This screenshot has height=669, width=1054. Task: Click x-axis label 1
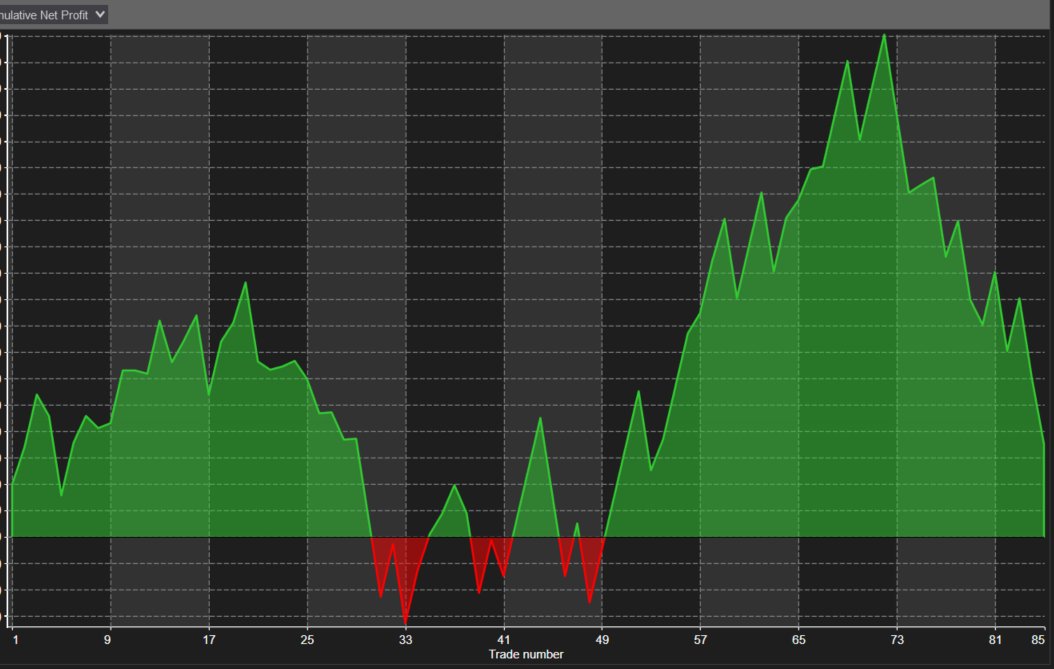pyautogui.click(x=15, y=639)
